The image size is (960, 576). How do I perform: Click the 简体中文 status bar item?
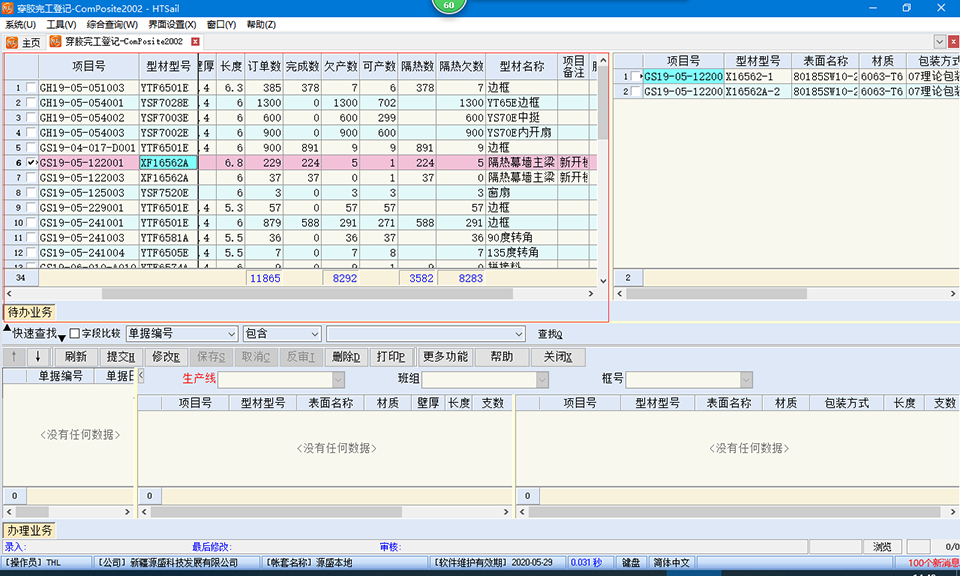pyautogui.click(x=672, y=563)
